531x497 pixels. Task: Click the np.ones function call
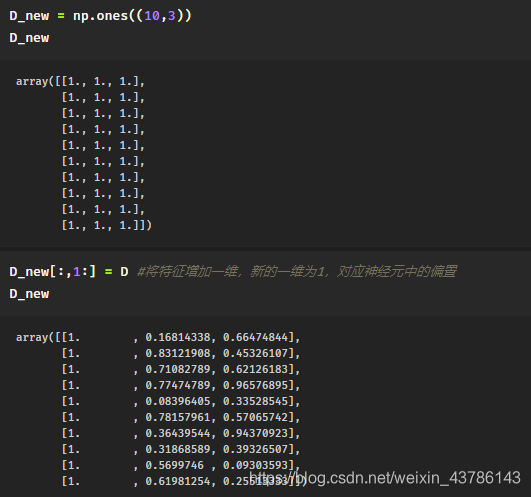tap(132, 16)
